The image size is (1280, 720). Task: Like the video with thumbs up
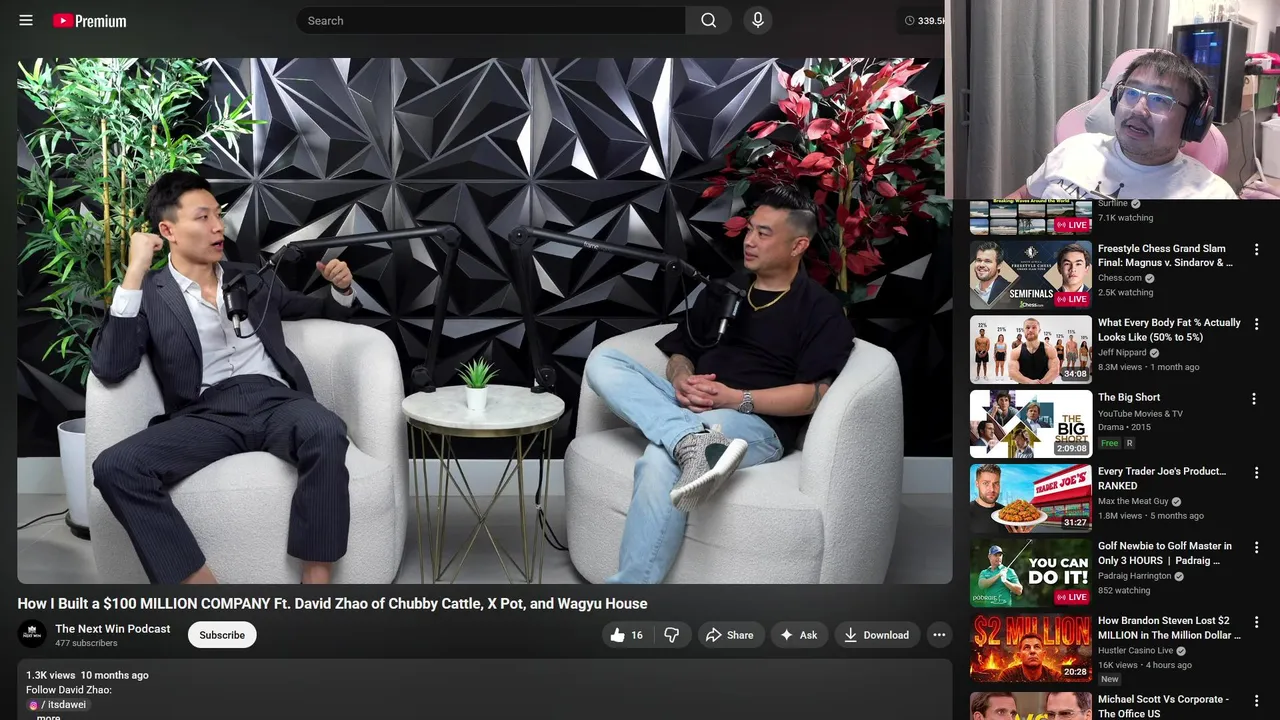tap(626, 635)
